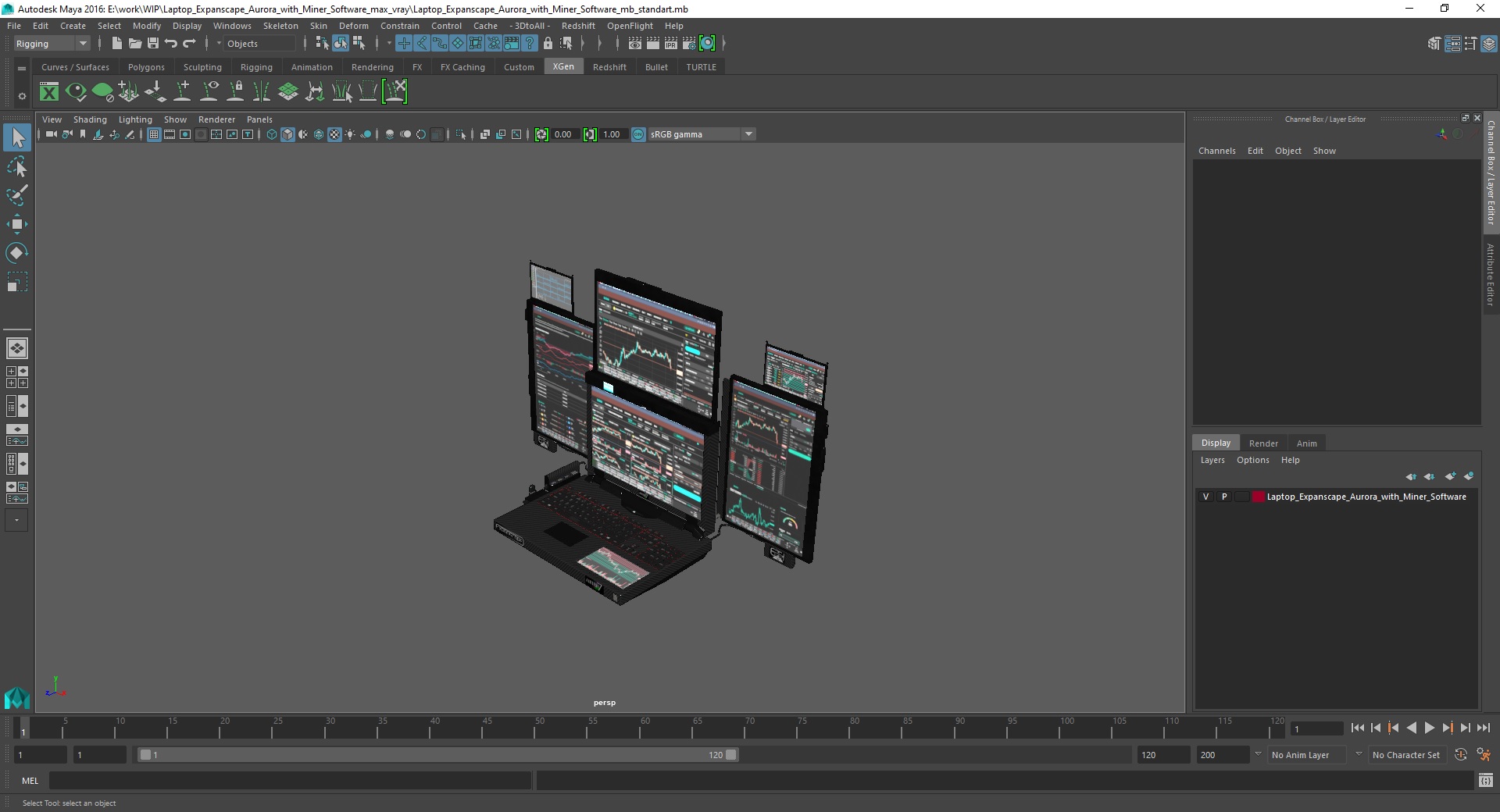
Task: Open the Rigging menu set dropdown
Action: (x=52, y=44)
